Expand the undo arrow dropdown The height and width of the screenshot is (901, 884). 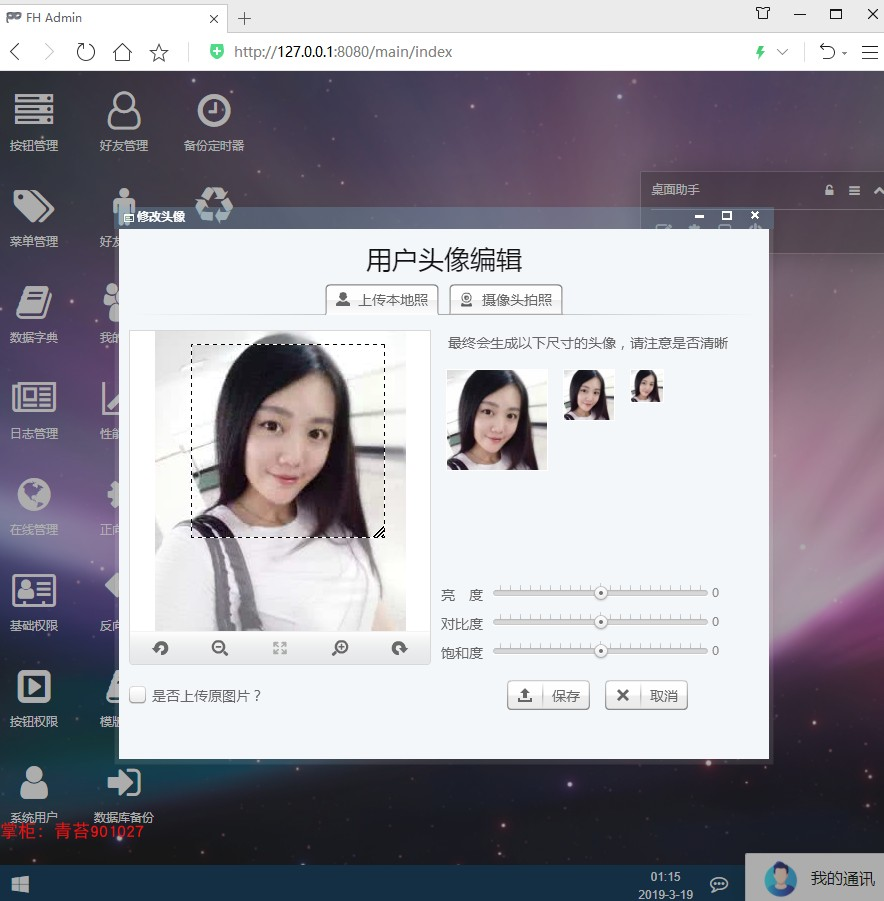coord(844,53)
